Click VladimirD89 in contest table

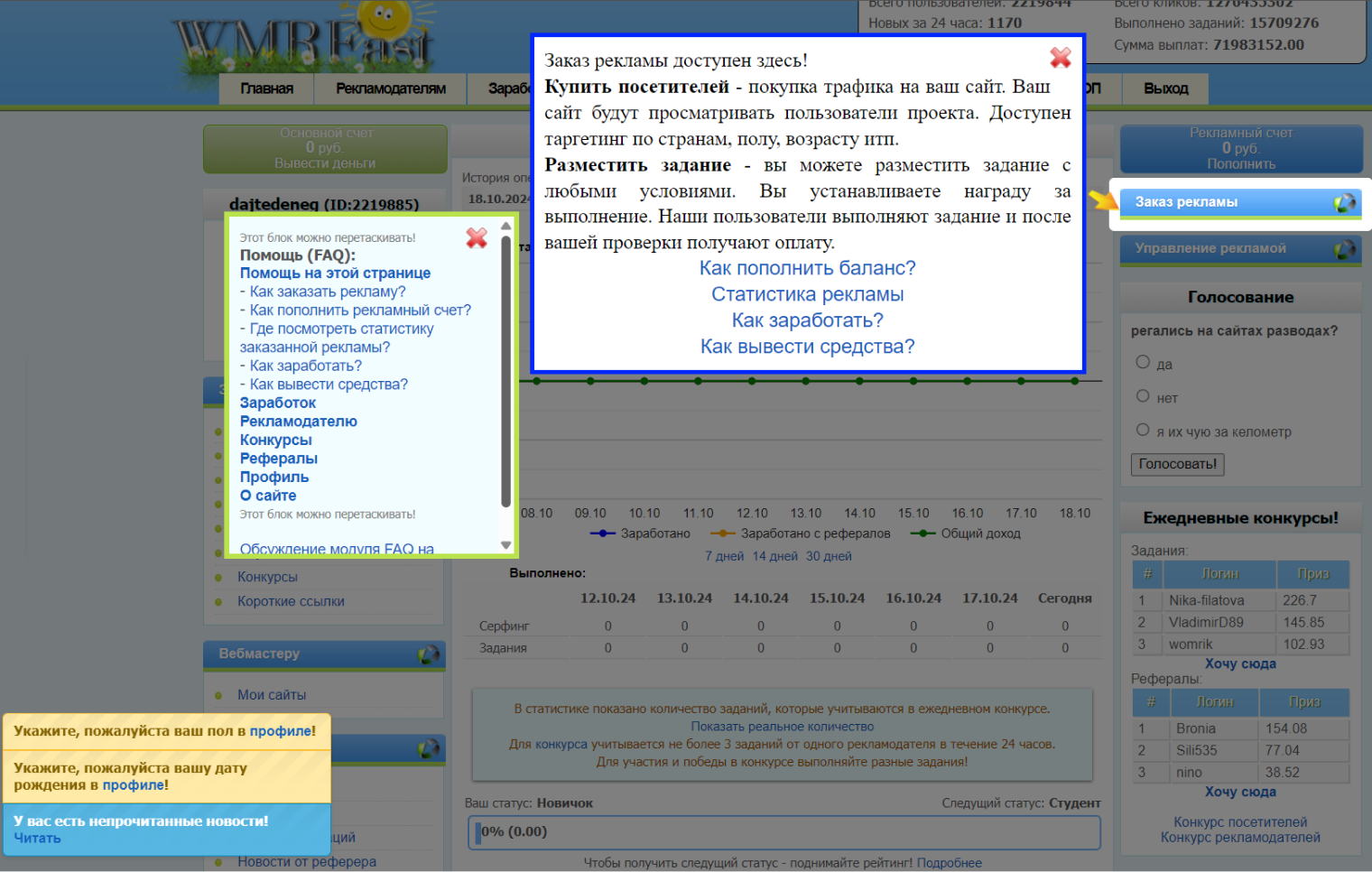coord(1206,622)
